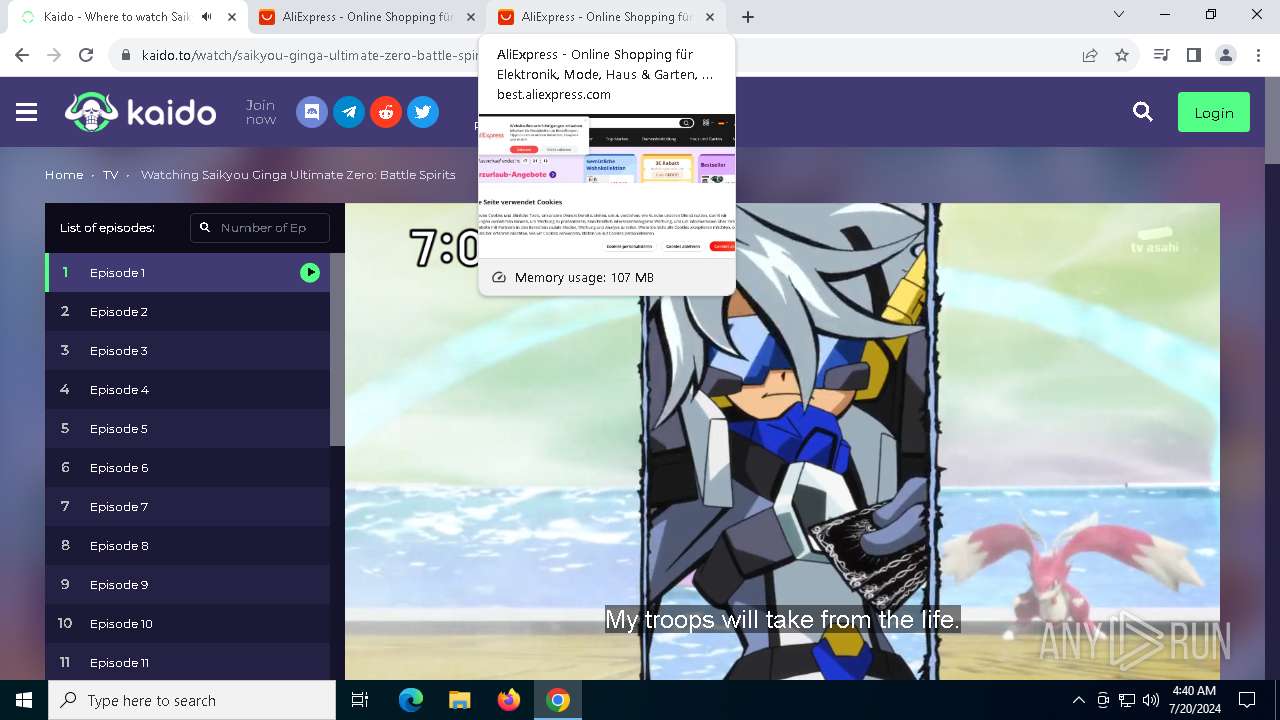Select Episode 3 in the list
Viewport: 1280px width, 720px height.
coord(187,350)
